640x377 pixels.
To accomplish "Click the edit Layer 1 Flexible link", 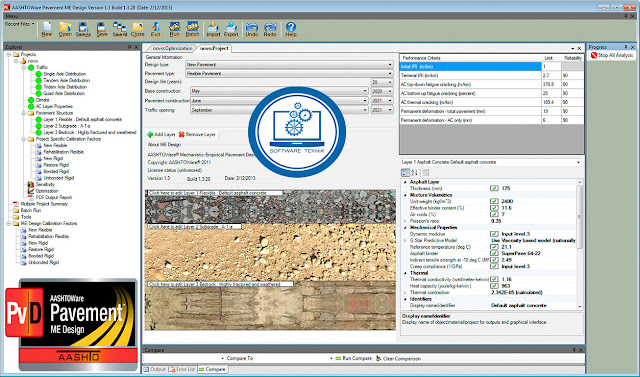I will click(215, 193).
